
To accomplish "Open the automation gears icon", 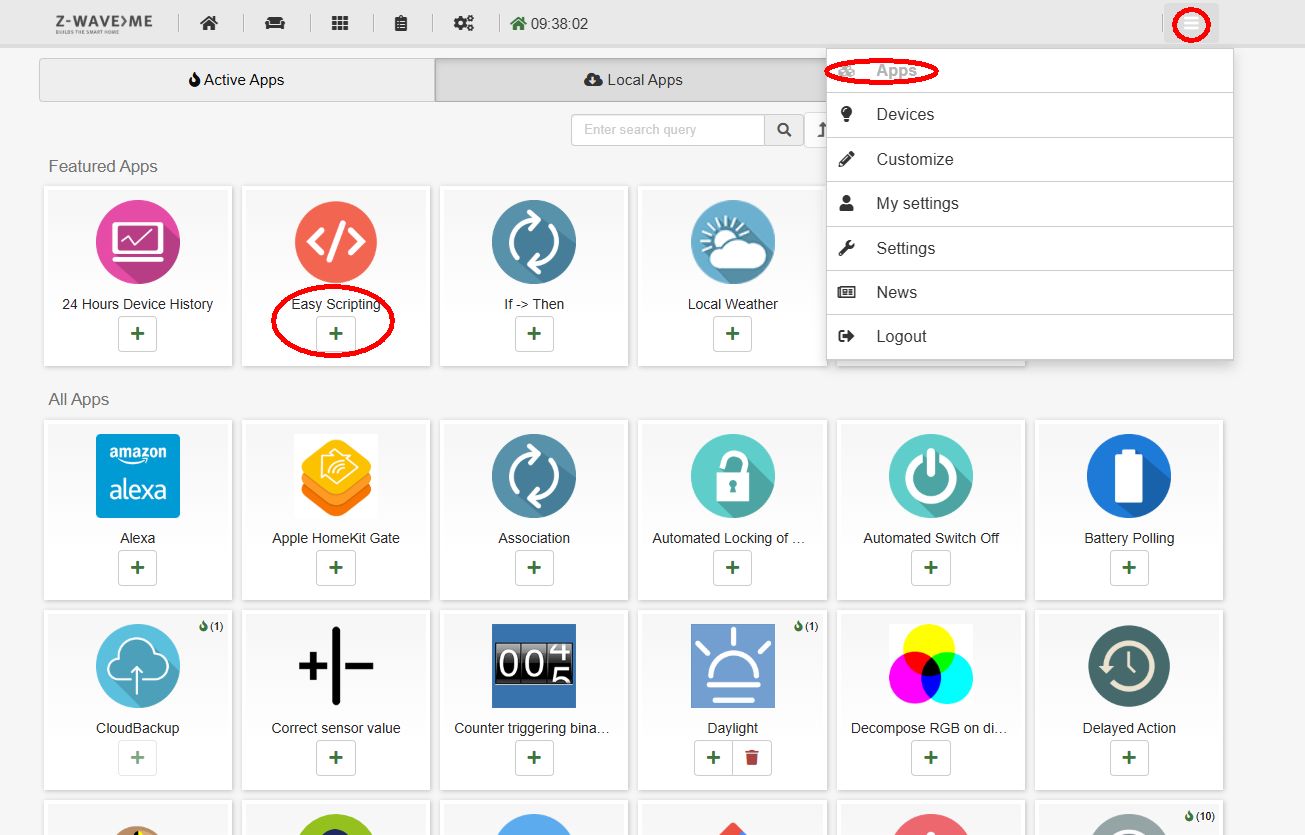I will pos(464,23).
